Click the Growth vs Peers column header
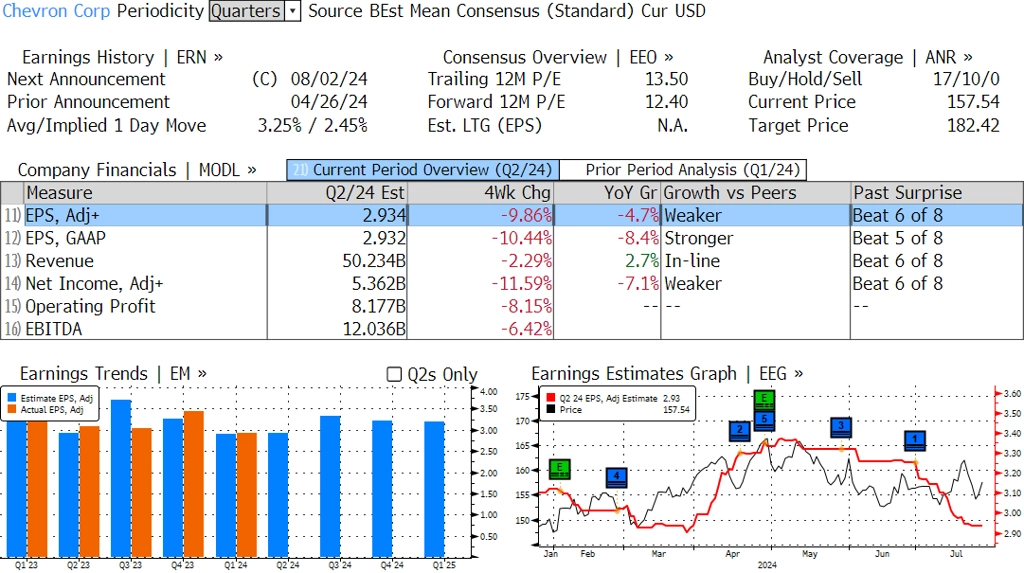 click(x=756, y=193)
